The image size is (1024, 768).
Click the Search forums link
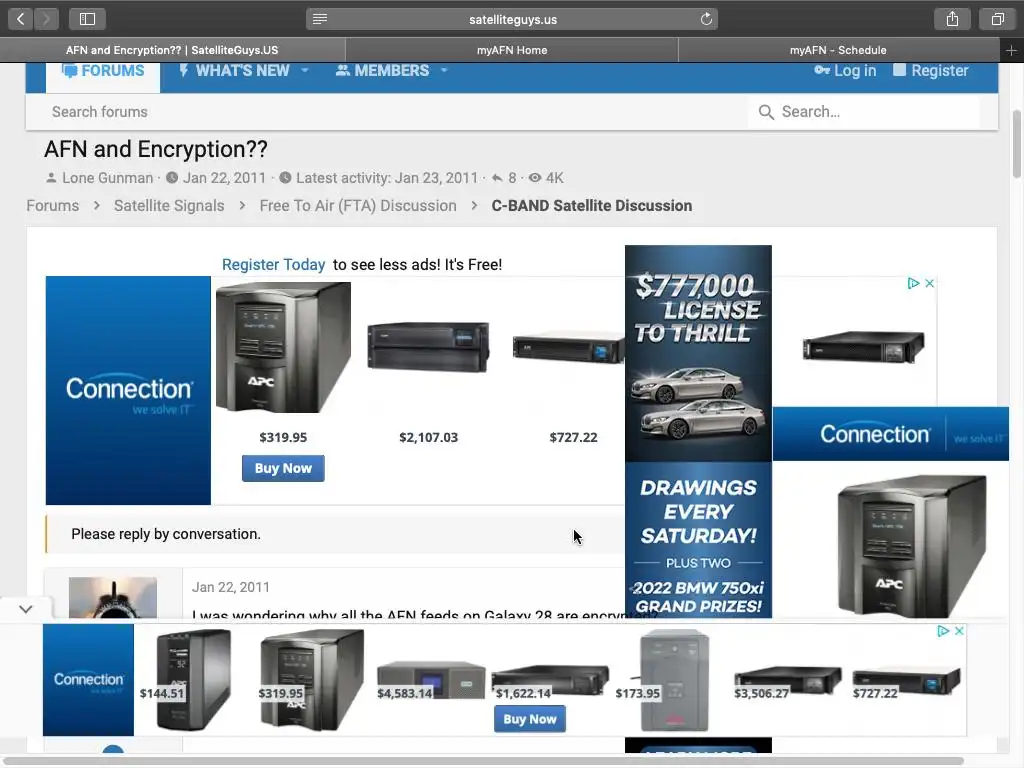(100, 112)
